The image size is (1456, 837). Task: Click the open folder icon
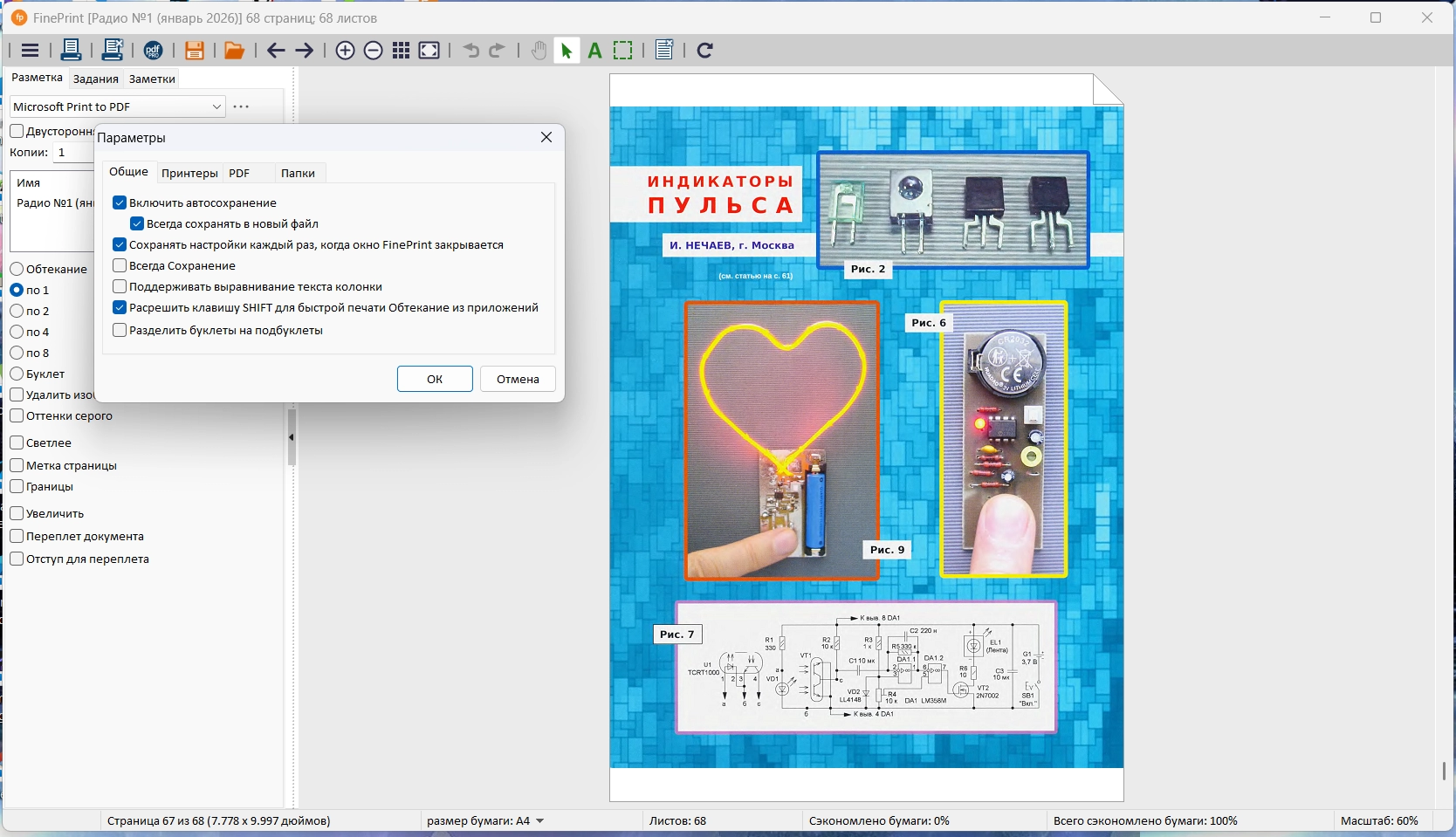point(234,51)
